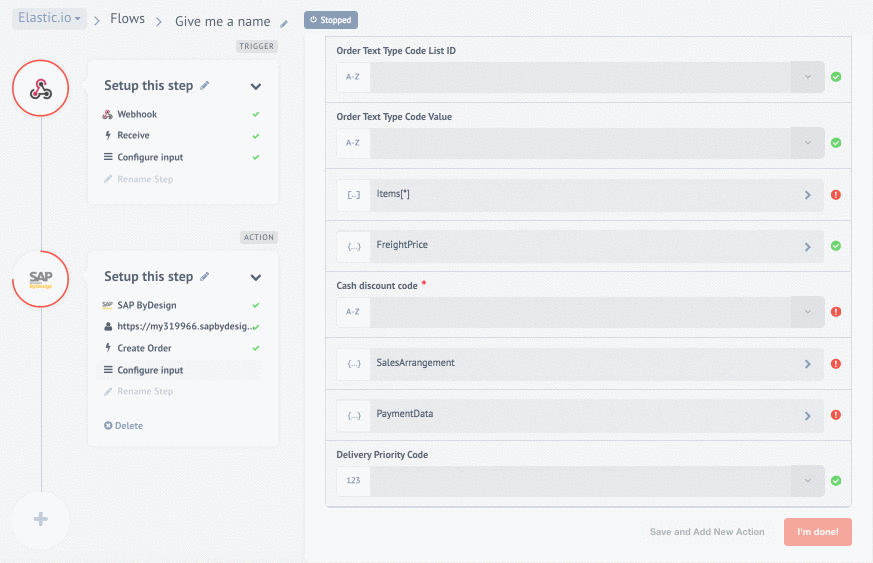
Task: Collapse the action step with chevron
Action: tap(256, 277)
